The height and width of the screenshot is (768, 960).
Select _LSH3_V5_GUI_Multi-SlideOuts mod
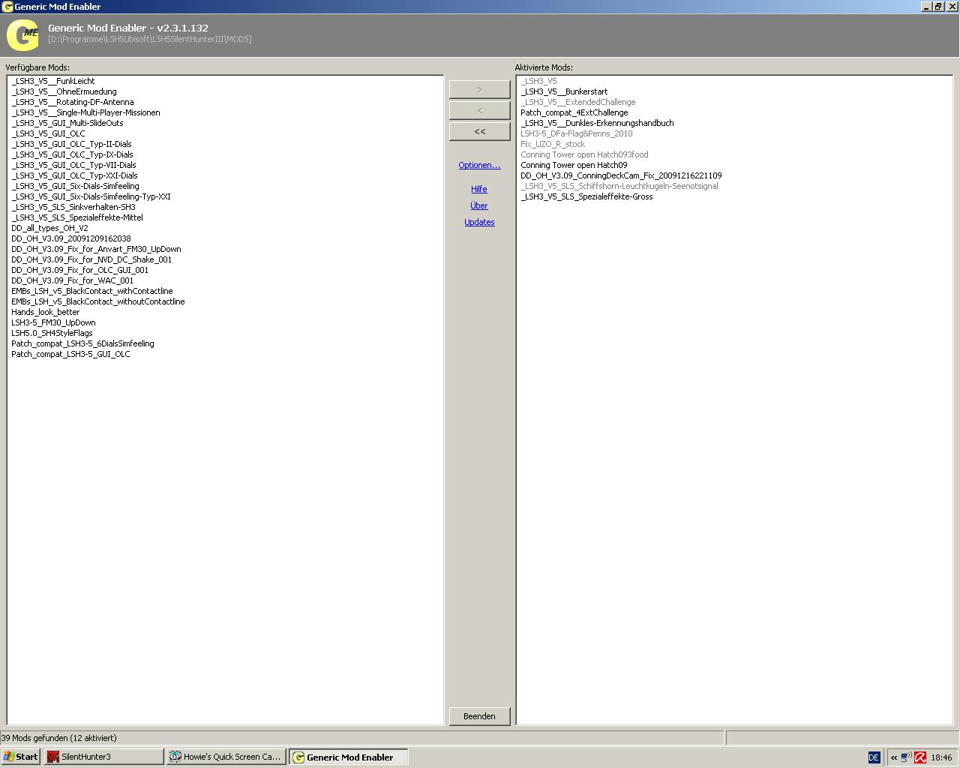click(x=67, y=123)
